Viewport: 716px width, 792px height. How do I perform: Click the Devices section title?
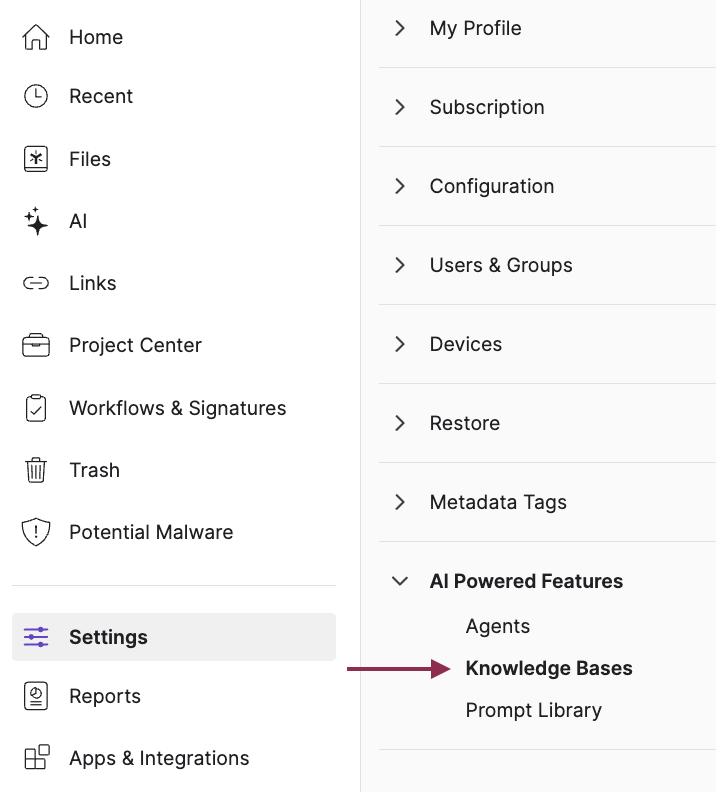(466, 344)
